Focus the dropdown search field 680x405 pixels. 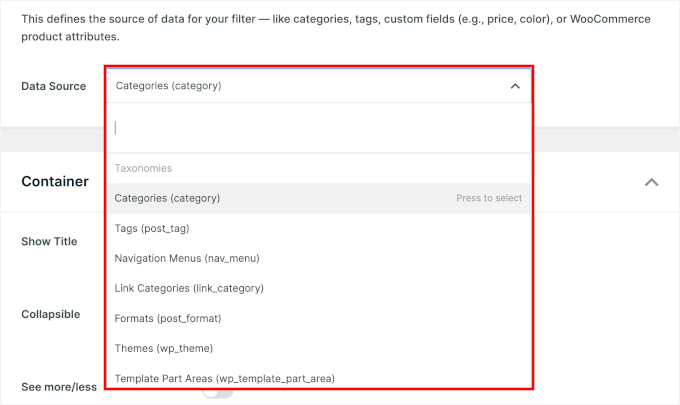[320, 128]
